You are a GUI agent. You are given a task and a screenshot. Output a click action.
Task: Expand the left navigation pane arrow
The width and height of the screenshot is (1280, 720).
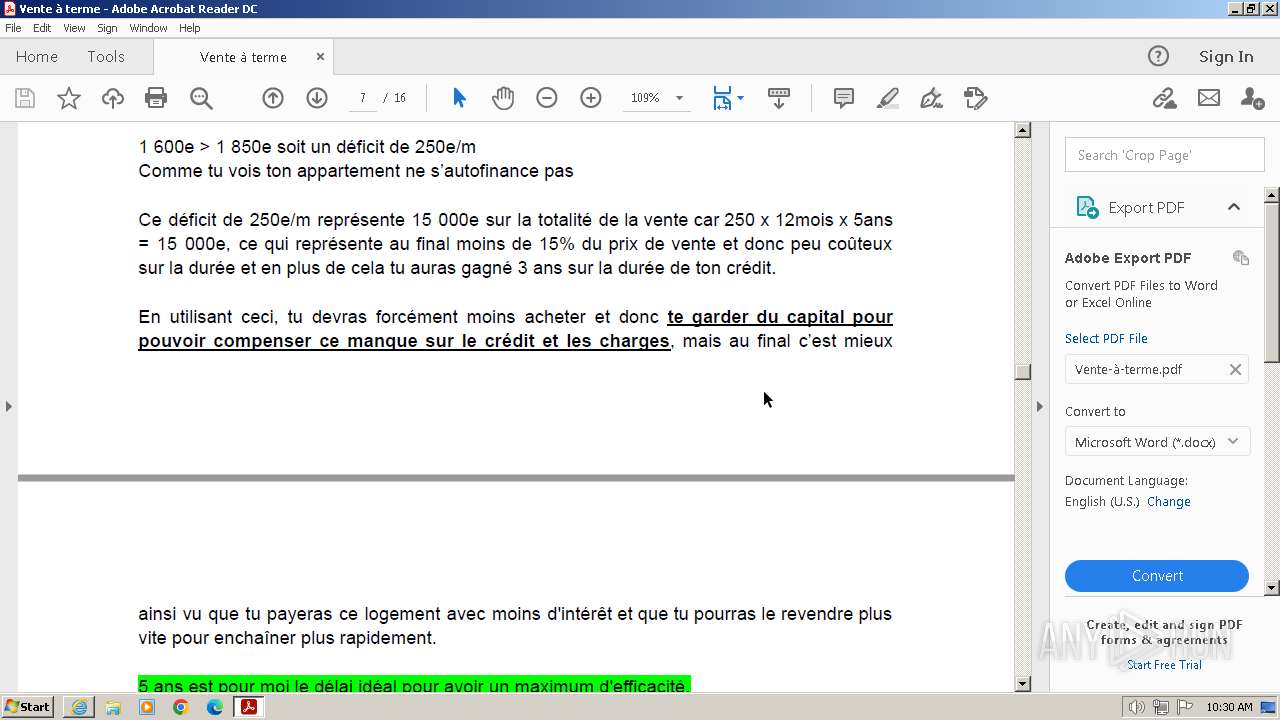[x=9, y=406]
